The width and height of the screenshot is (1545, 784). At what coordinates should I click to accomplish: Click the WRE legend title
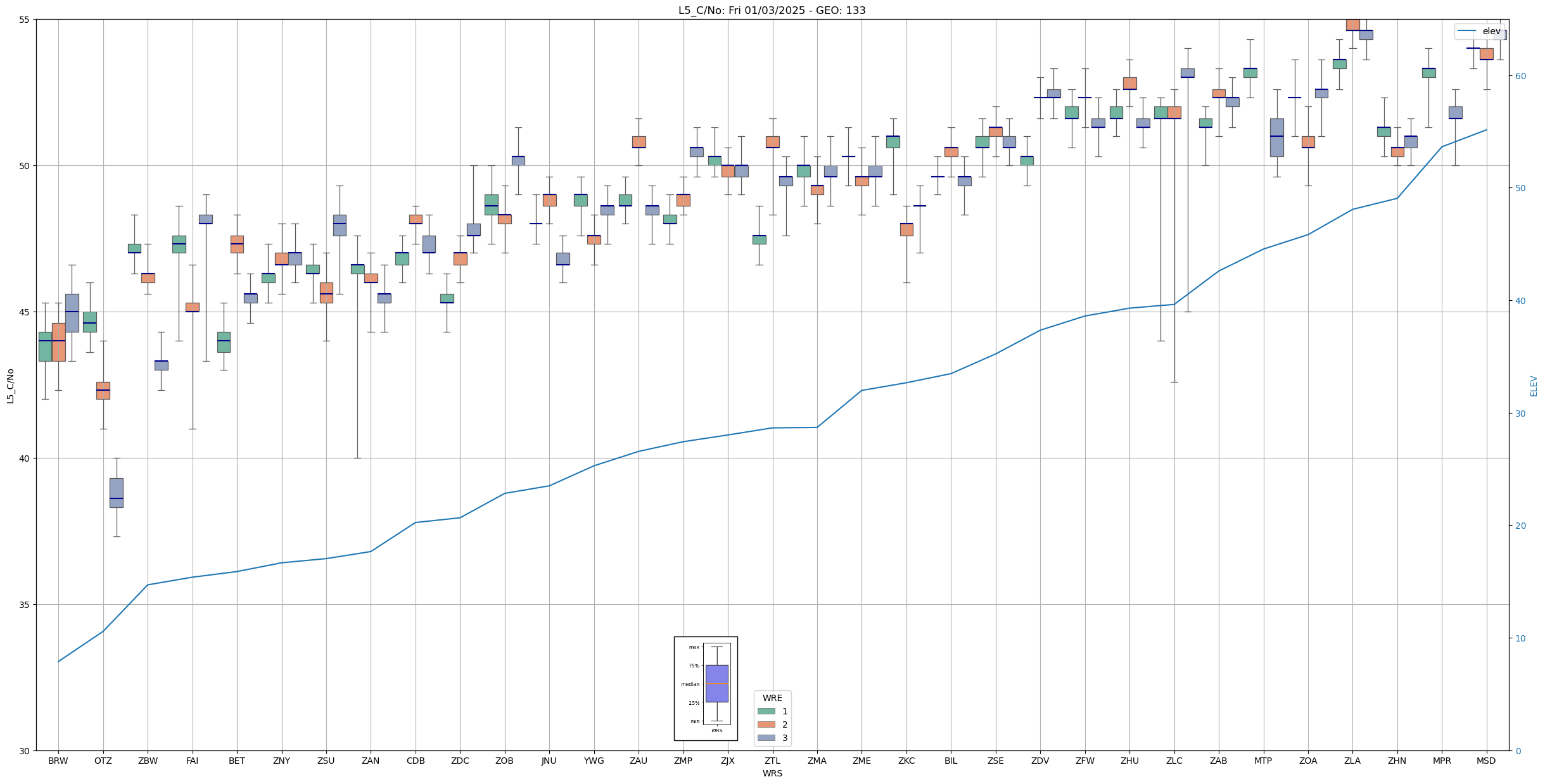772,698
